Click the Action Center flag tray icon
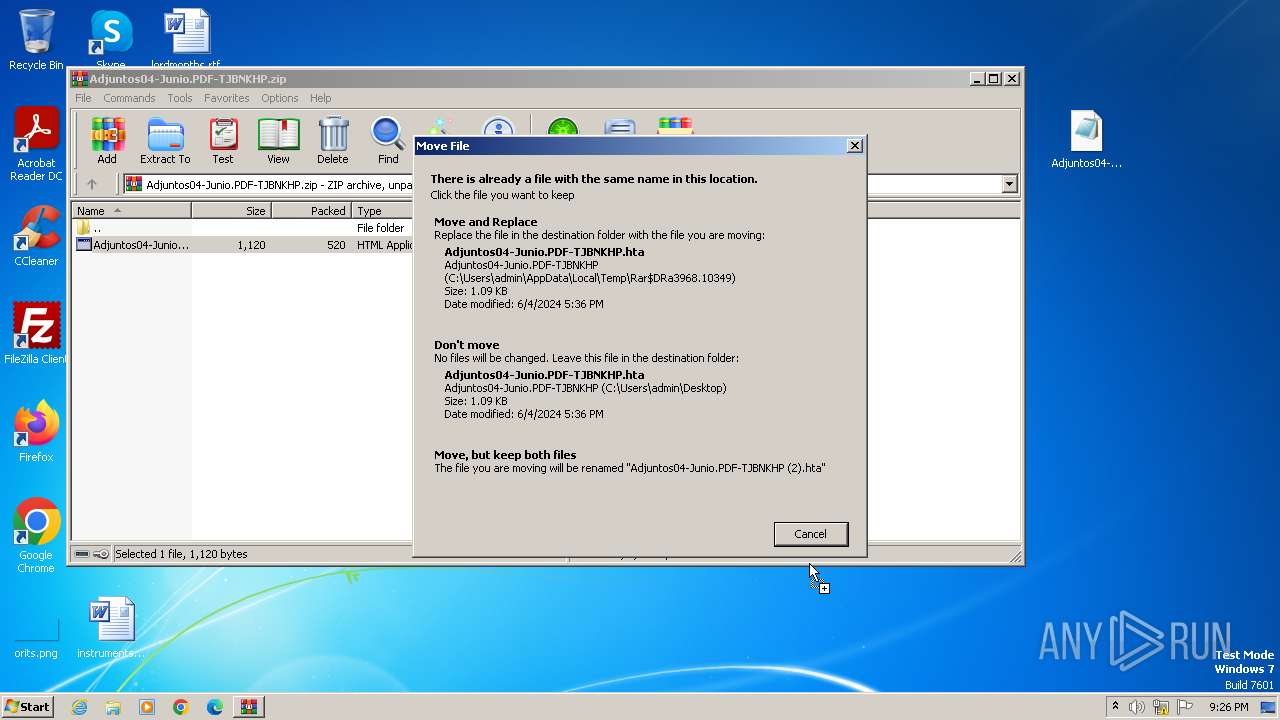The width and height of the screenshot is (1280, 720). tap(1185, 707)
